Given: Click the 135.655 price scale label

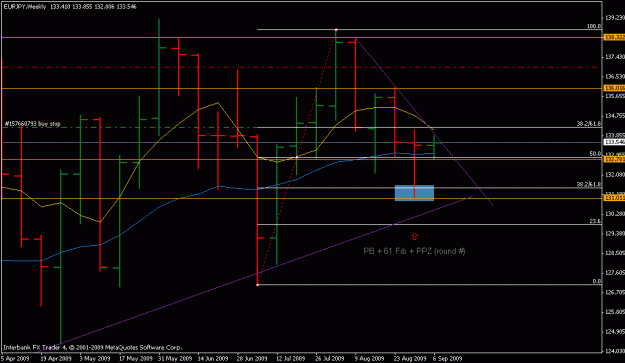Looking at the screenshot, I should (615, 96).
